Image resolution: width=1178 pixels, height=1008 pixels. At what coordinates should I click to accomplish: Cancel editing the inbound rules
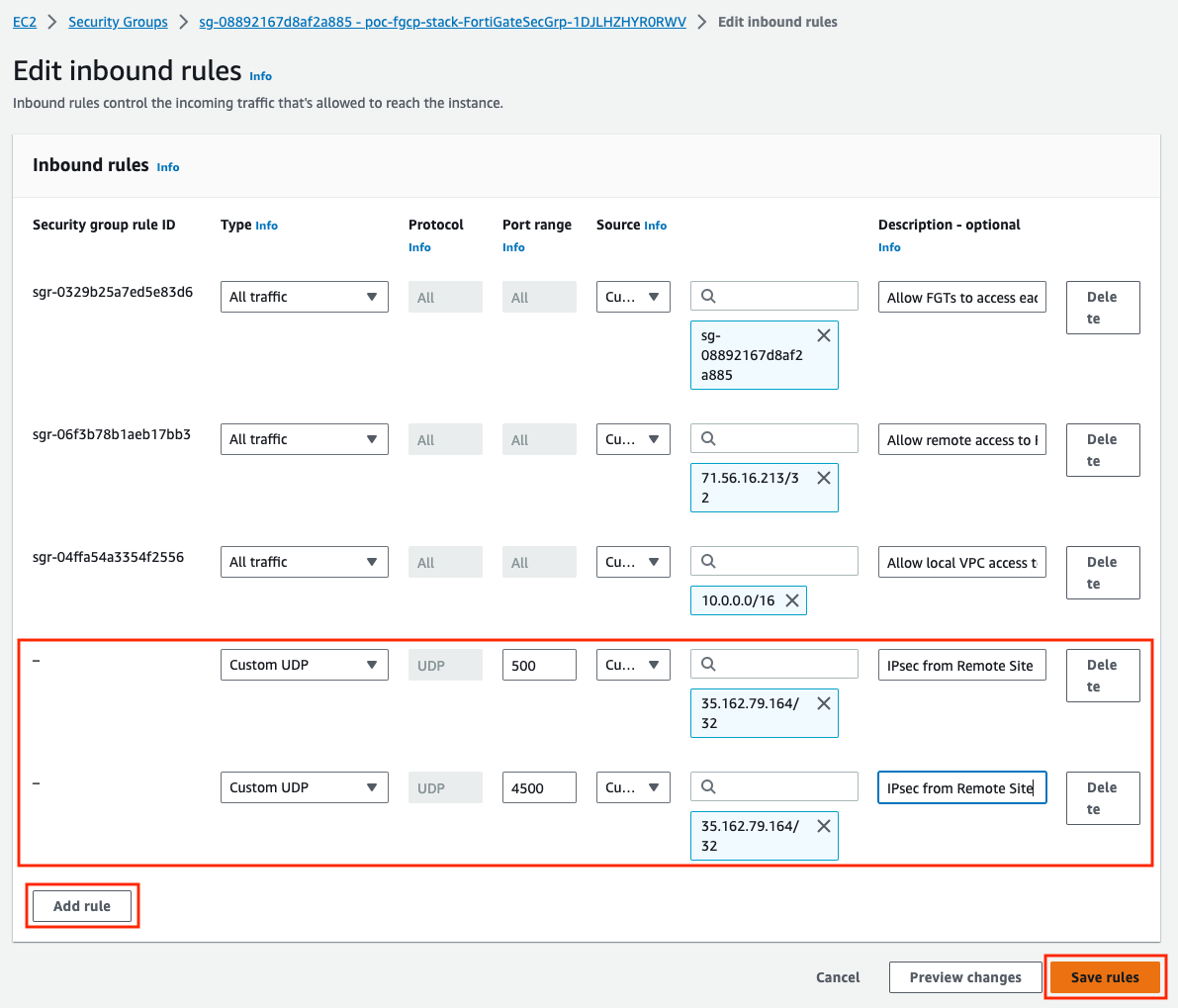[838, 977]
